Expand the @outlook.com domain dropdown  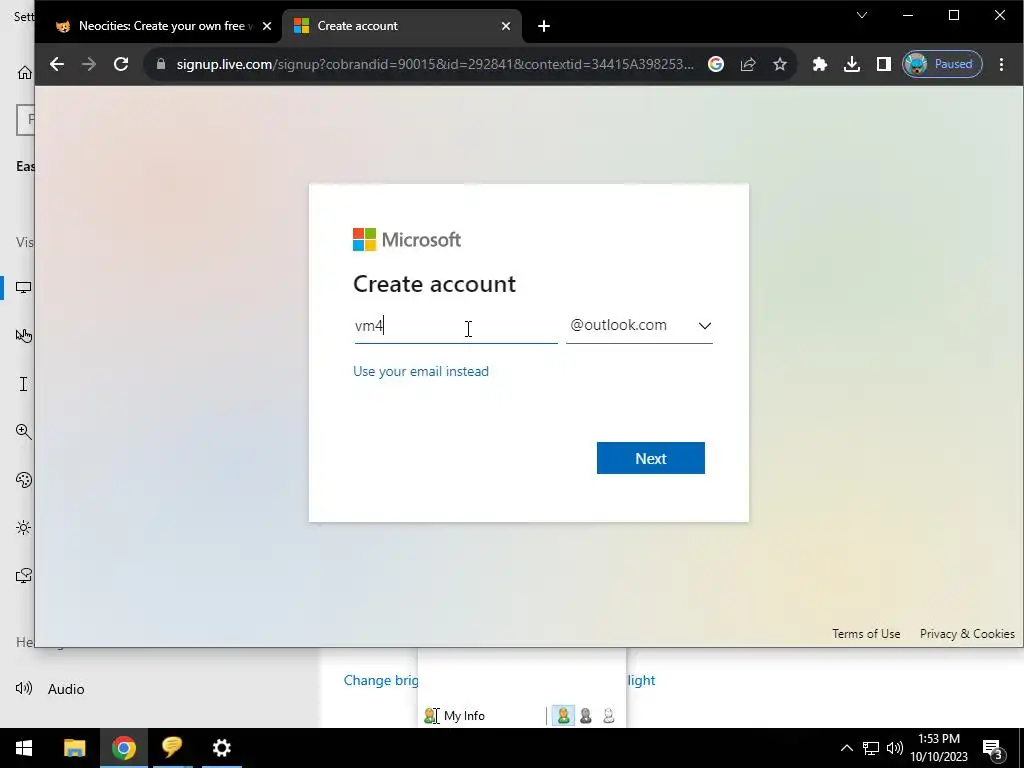[x=639, y=325]
